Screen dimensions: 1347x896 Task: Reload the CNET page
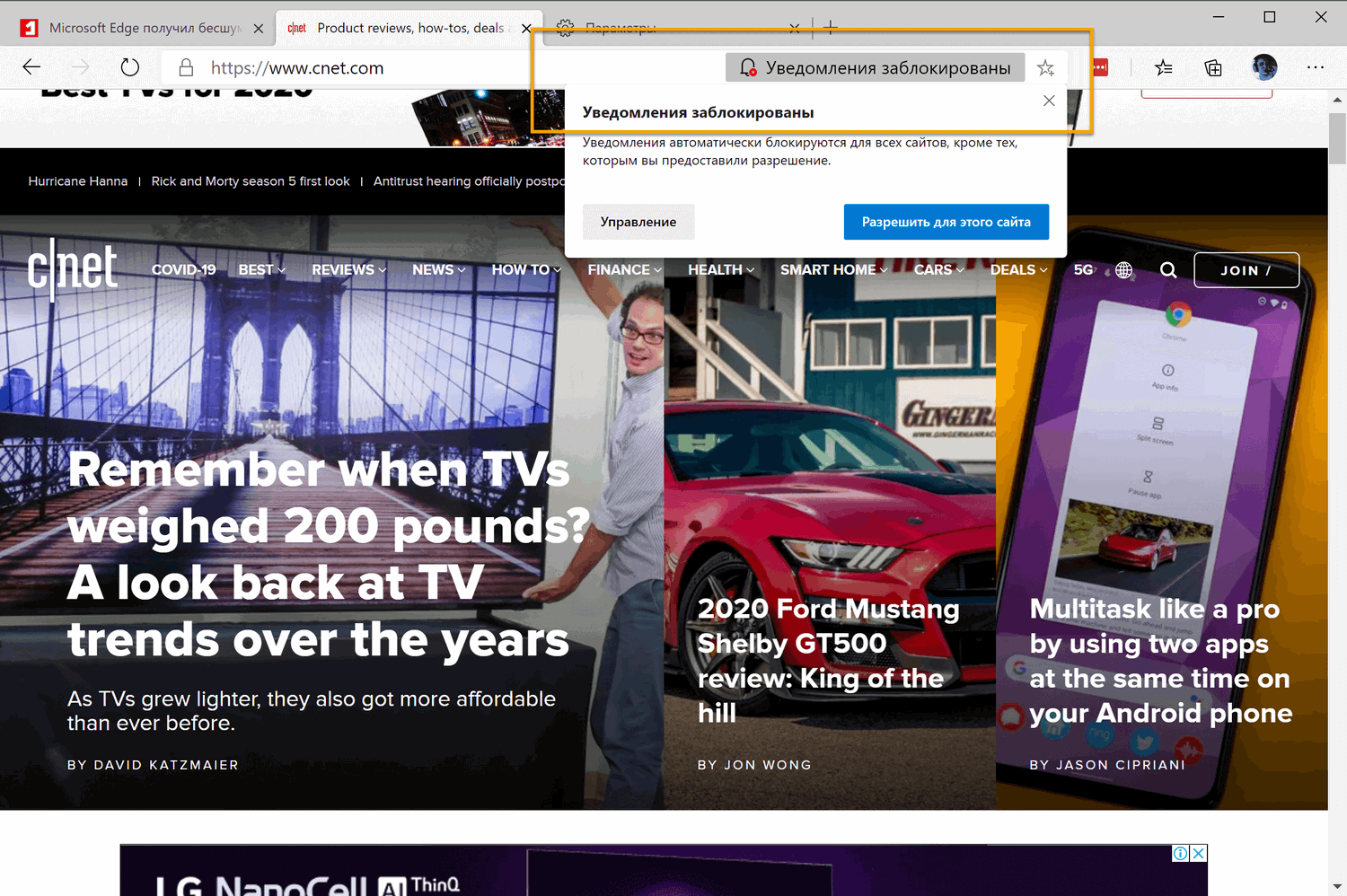coord(129,67)
